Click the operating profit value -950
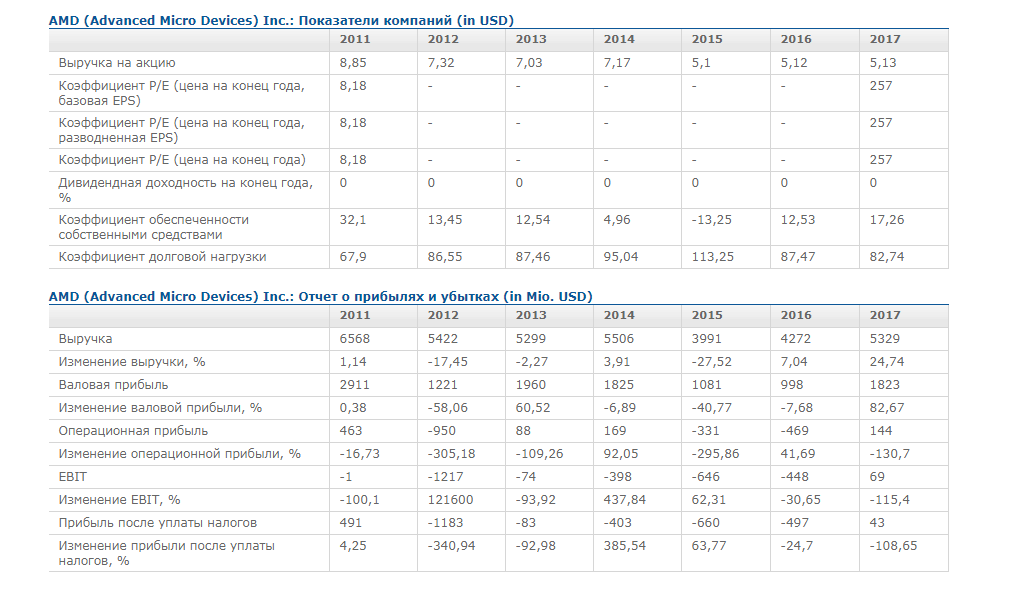 [x=441, y=431]
